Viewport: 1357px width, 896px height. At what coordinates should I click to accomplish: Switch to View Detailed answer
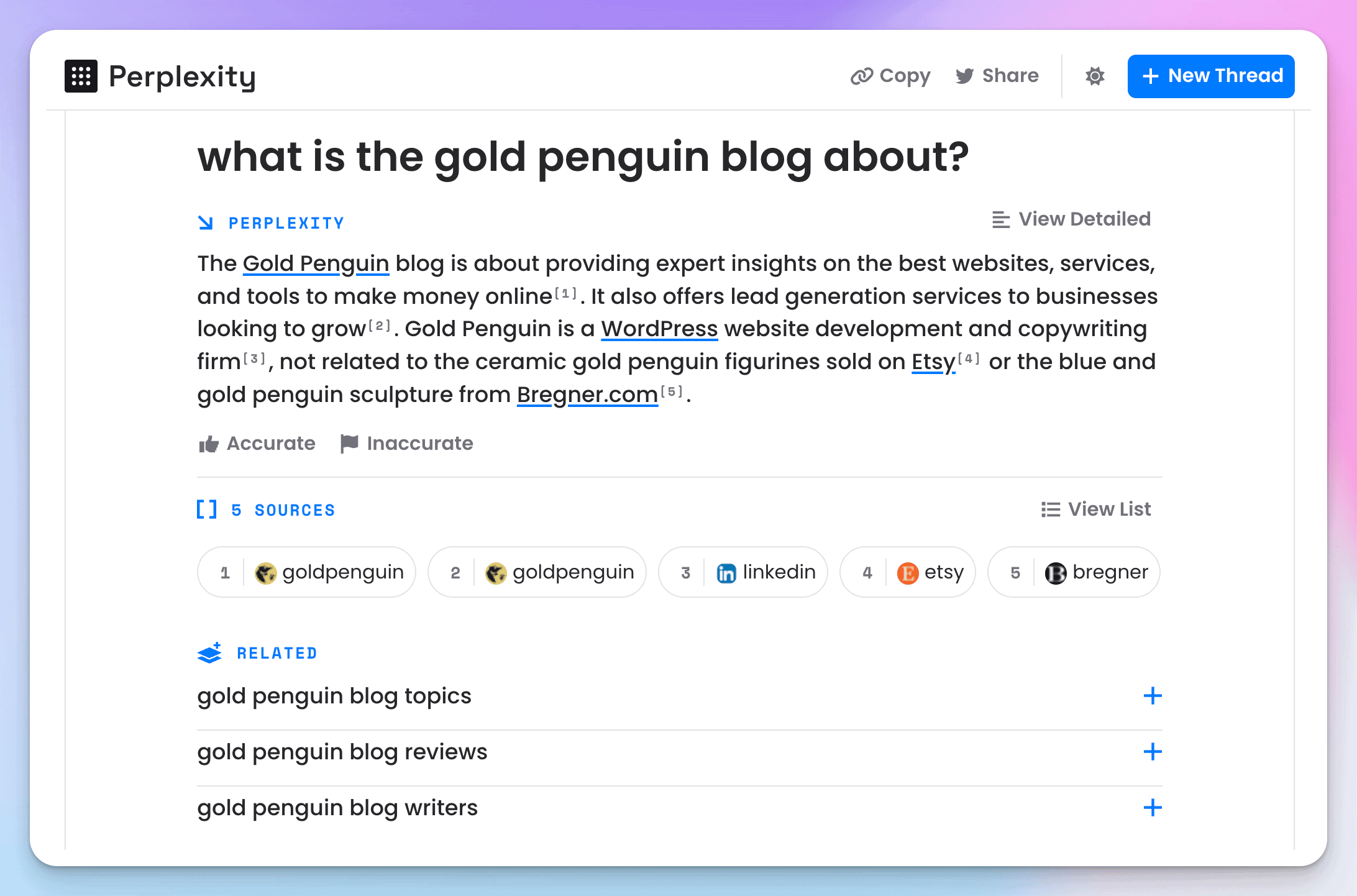1072,219
